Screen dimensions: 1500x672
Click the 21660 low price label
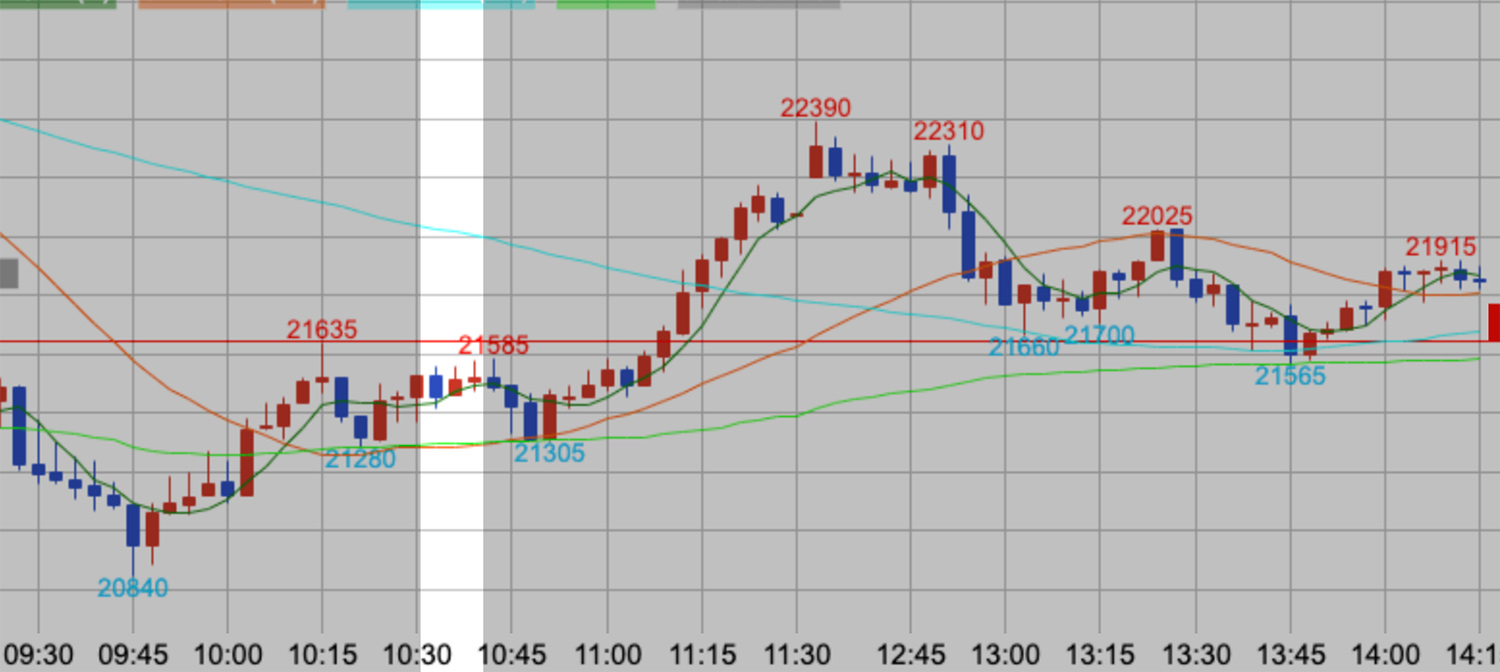click(1023, 347)
